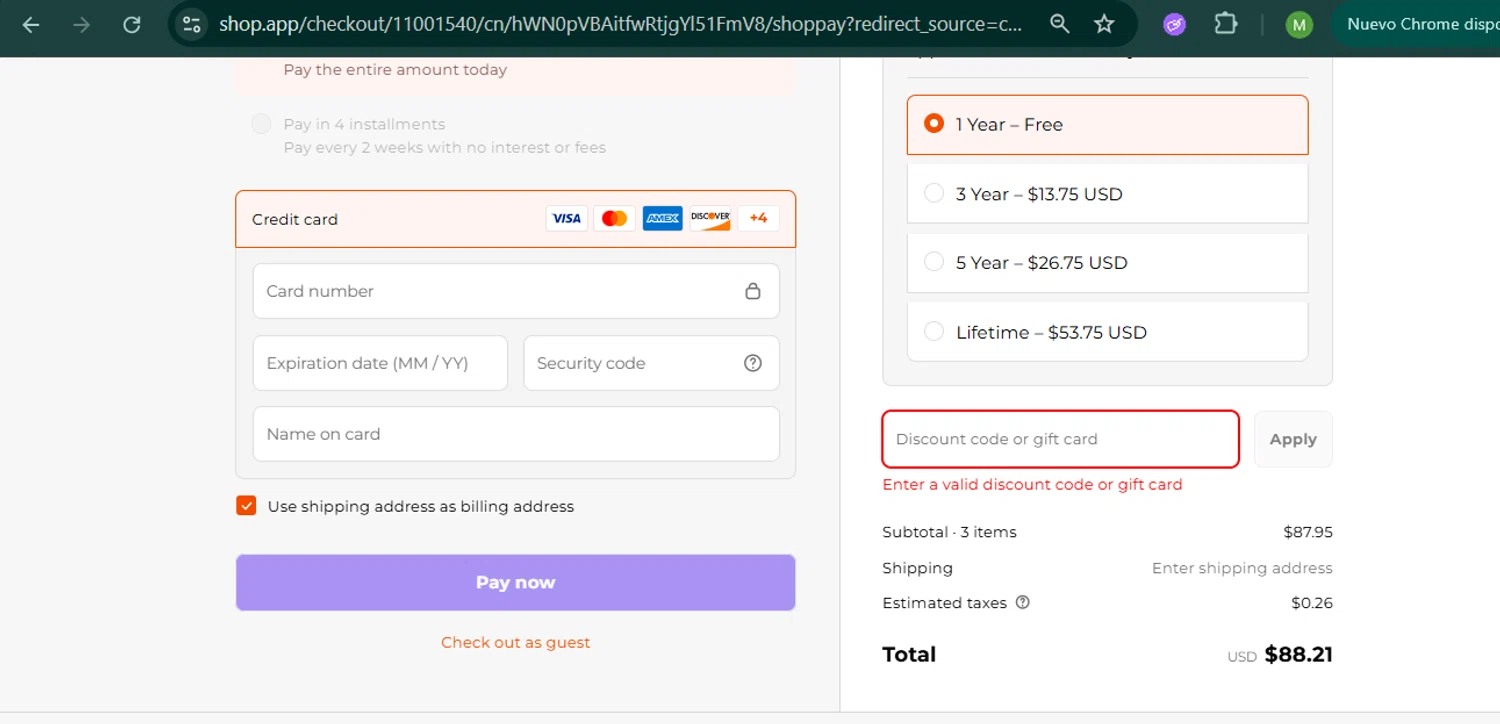Uncheck use shipping address as billing address
The image size is (1500, 724).
point(246,506)
